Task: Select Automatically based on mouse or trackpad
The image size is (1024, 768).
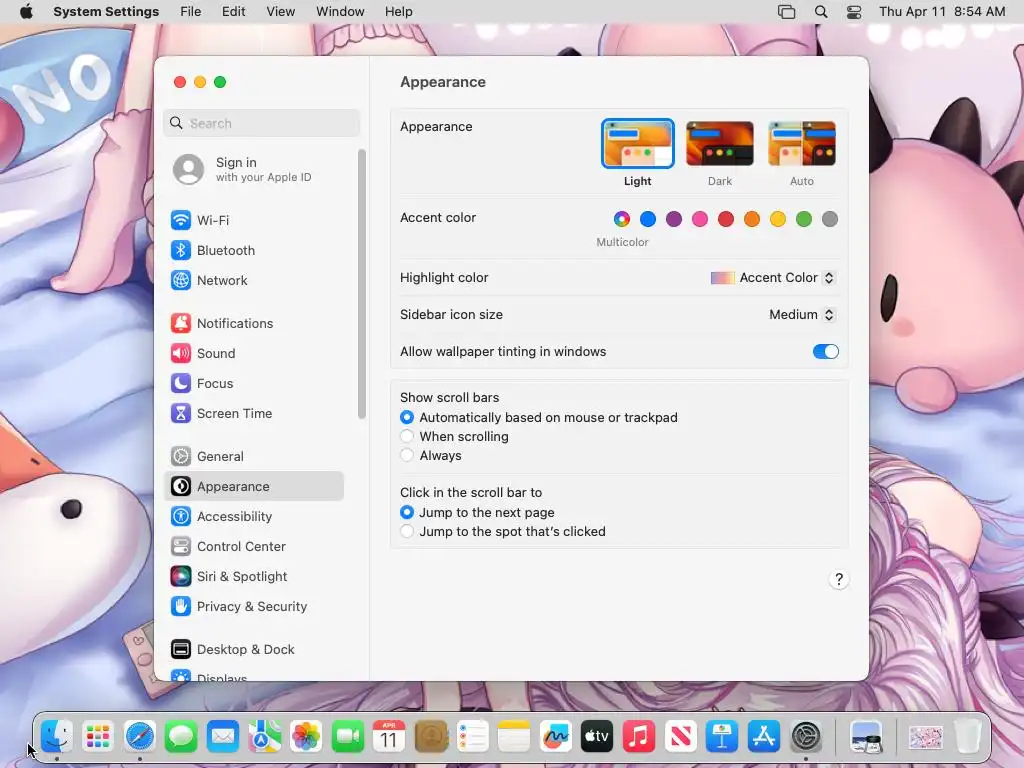Action: pyautogui.click(x=407, y=417)
